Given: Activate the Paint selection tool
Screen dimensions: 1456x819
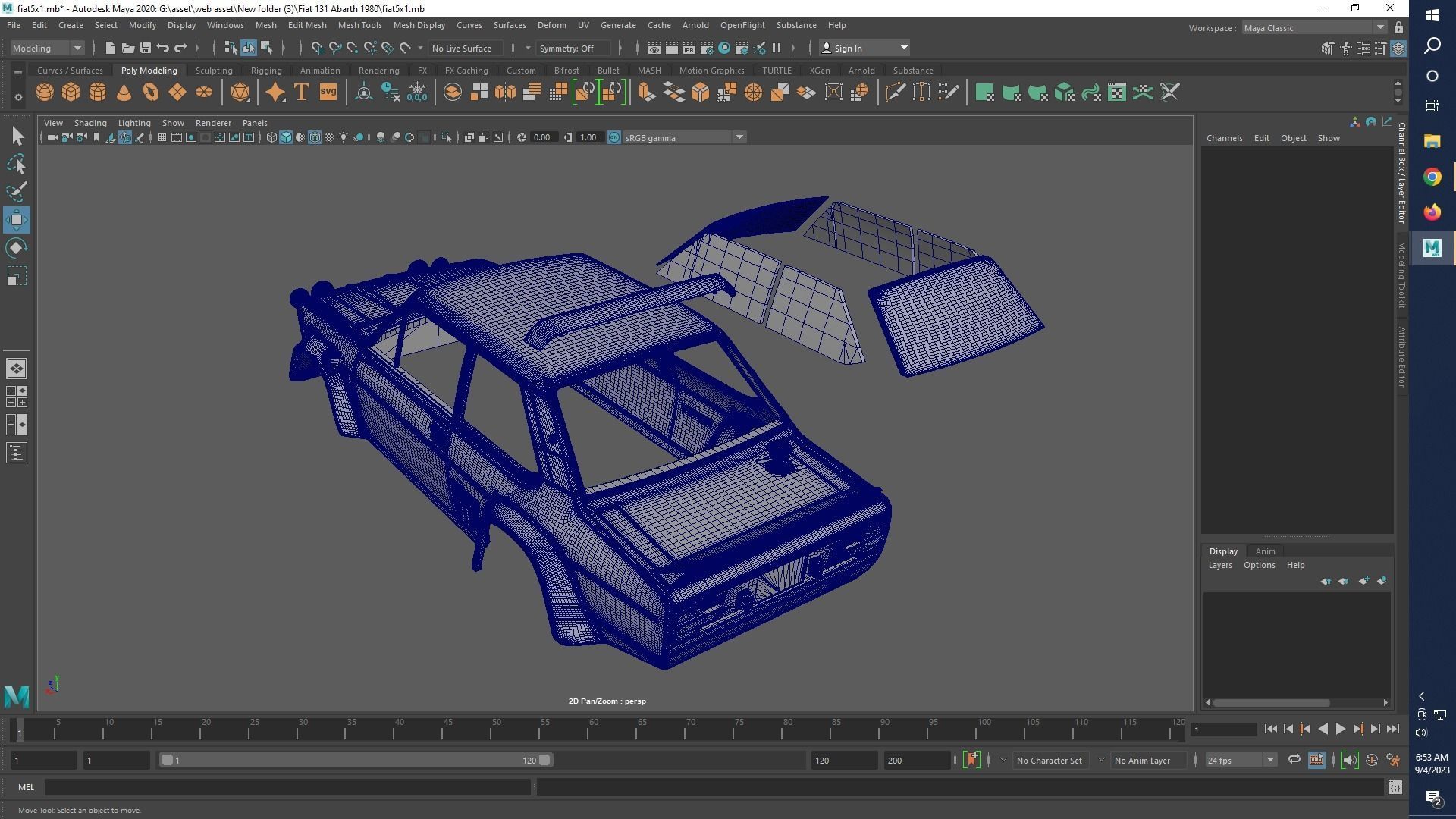Looking at the screenshot, I should click(x=17, y=192).
